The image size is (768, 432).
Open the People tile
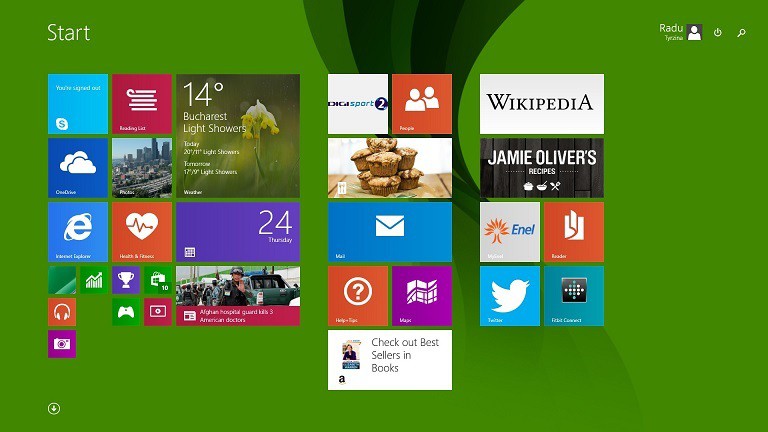pos(422,104)
